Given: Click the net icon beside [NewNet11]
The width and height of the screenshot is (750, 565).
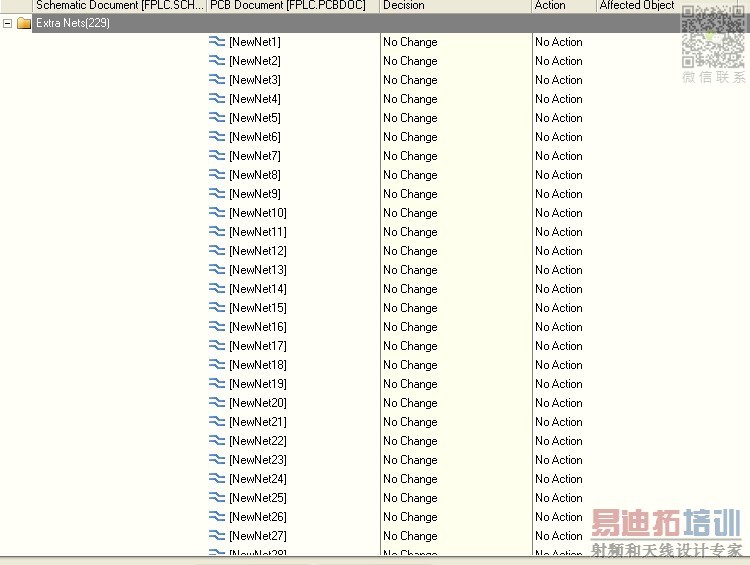Looking at the screenshot, I should tap(217, 232).
